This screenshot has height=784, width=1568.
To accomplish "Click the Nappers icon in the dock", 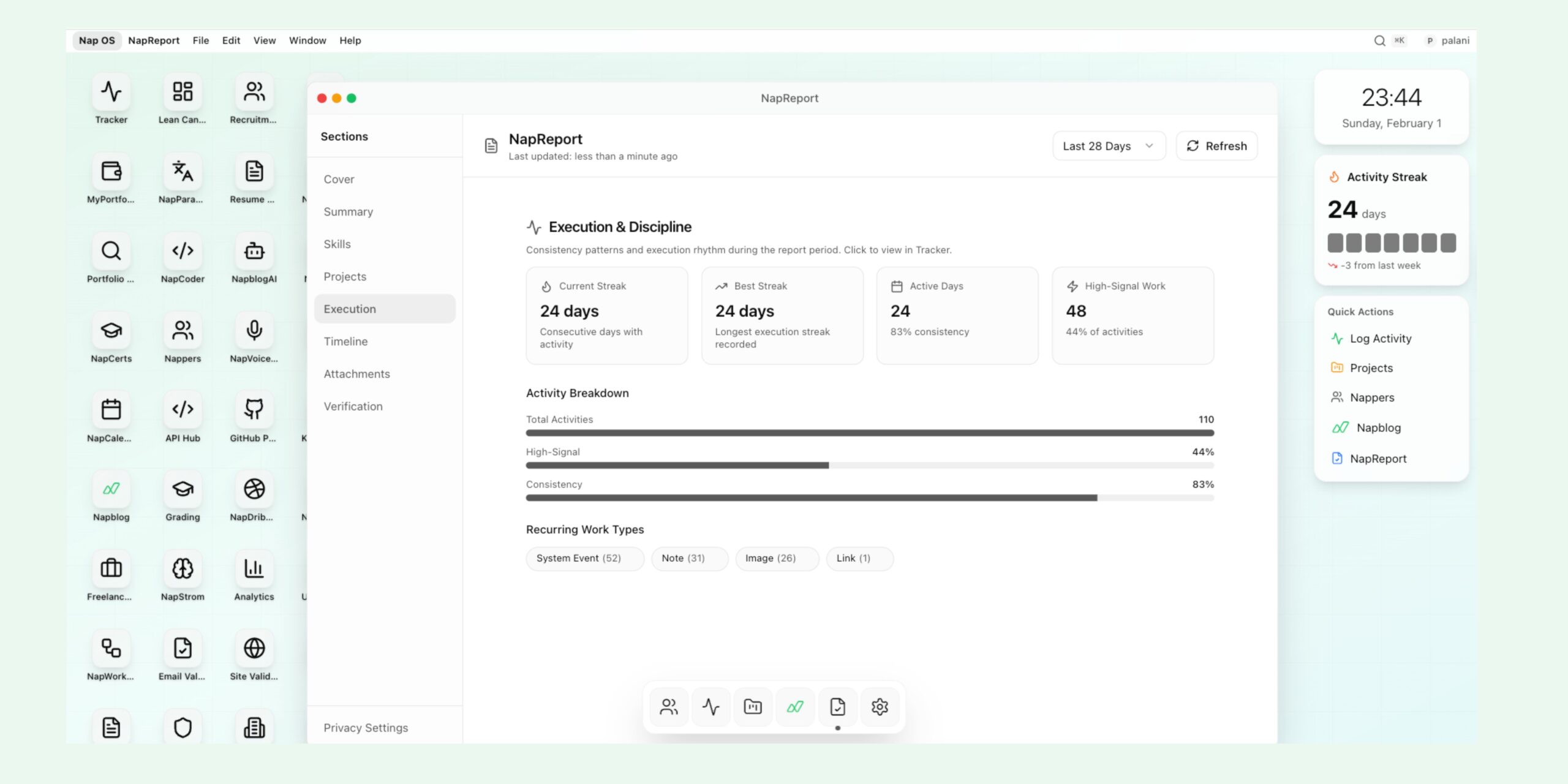I will pos(668,706).
